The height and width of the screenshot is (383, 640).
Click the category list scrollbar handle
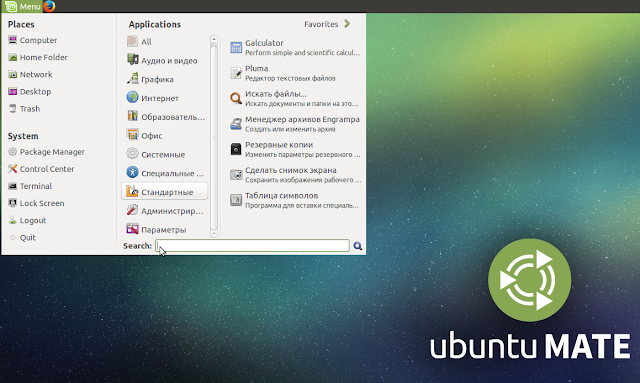214,138
